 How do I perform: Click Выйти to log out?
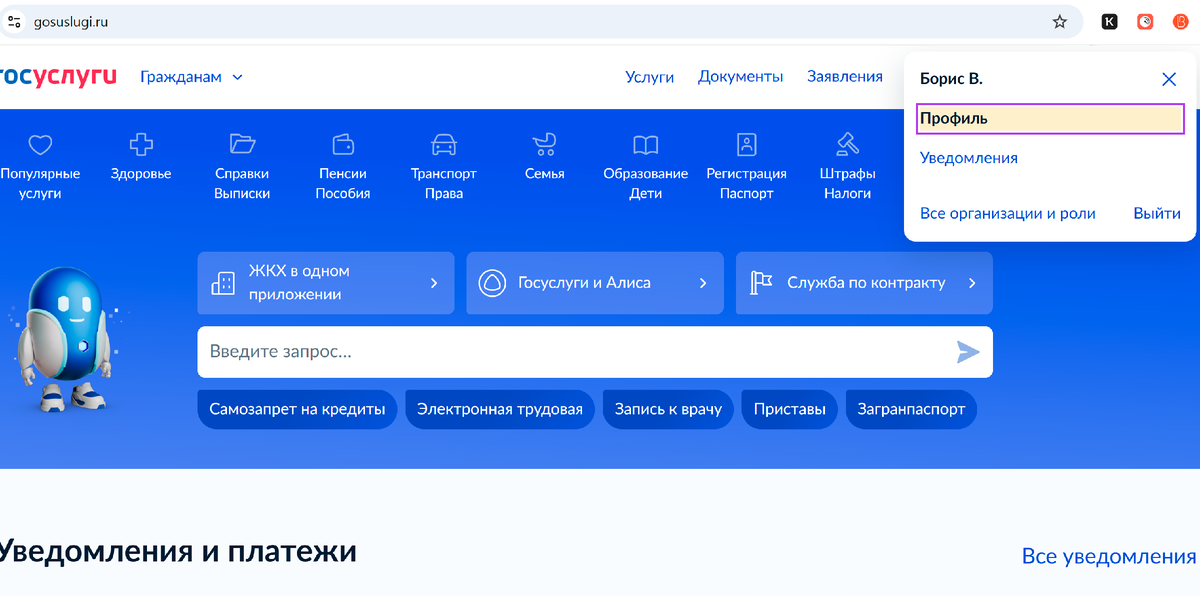[1157, 214]
